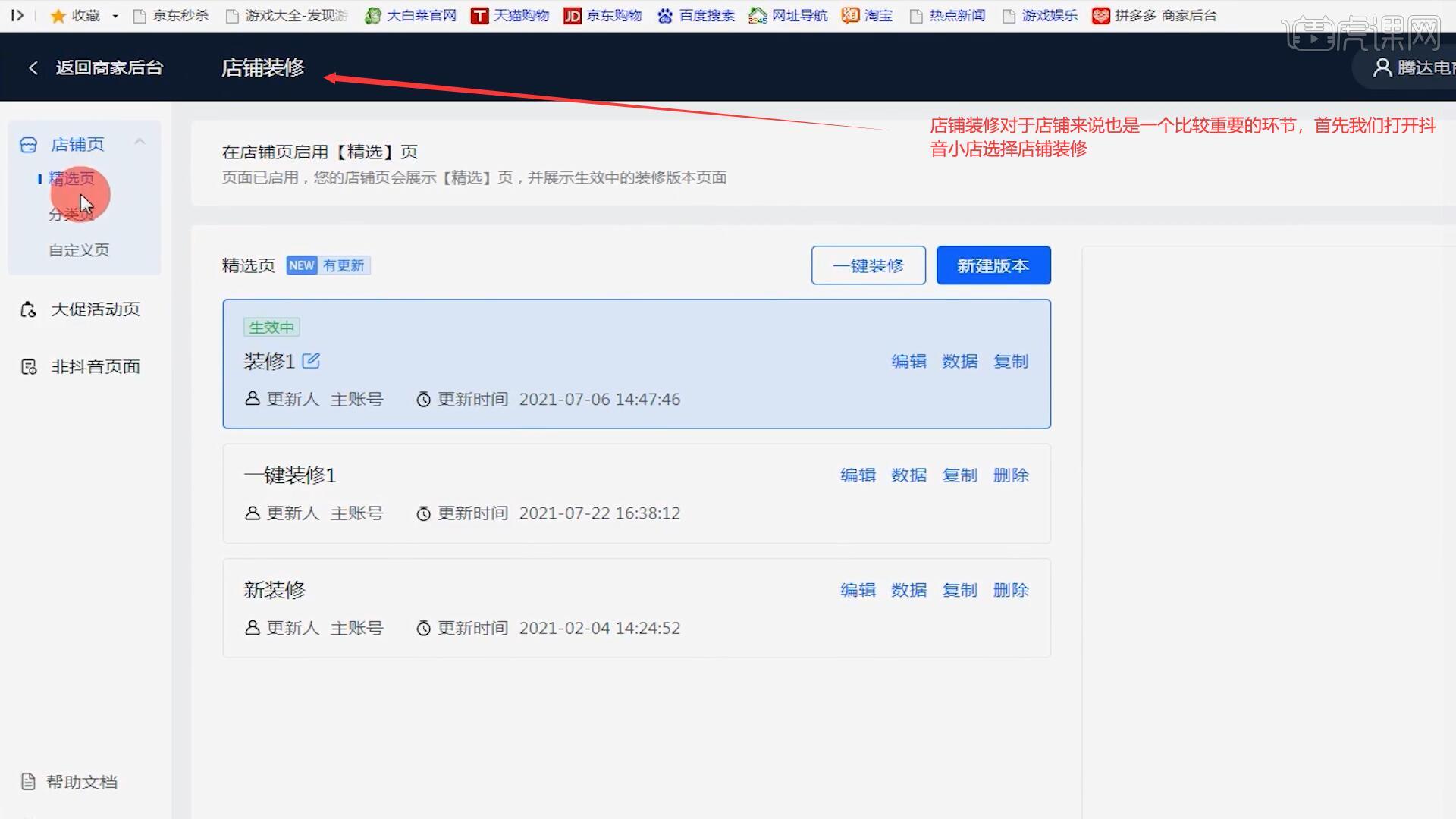Viewport: 1456px width, 819px height.
Task: Open the 帮助文档 help document icon
Action: [x=28, y=782]
